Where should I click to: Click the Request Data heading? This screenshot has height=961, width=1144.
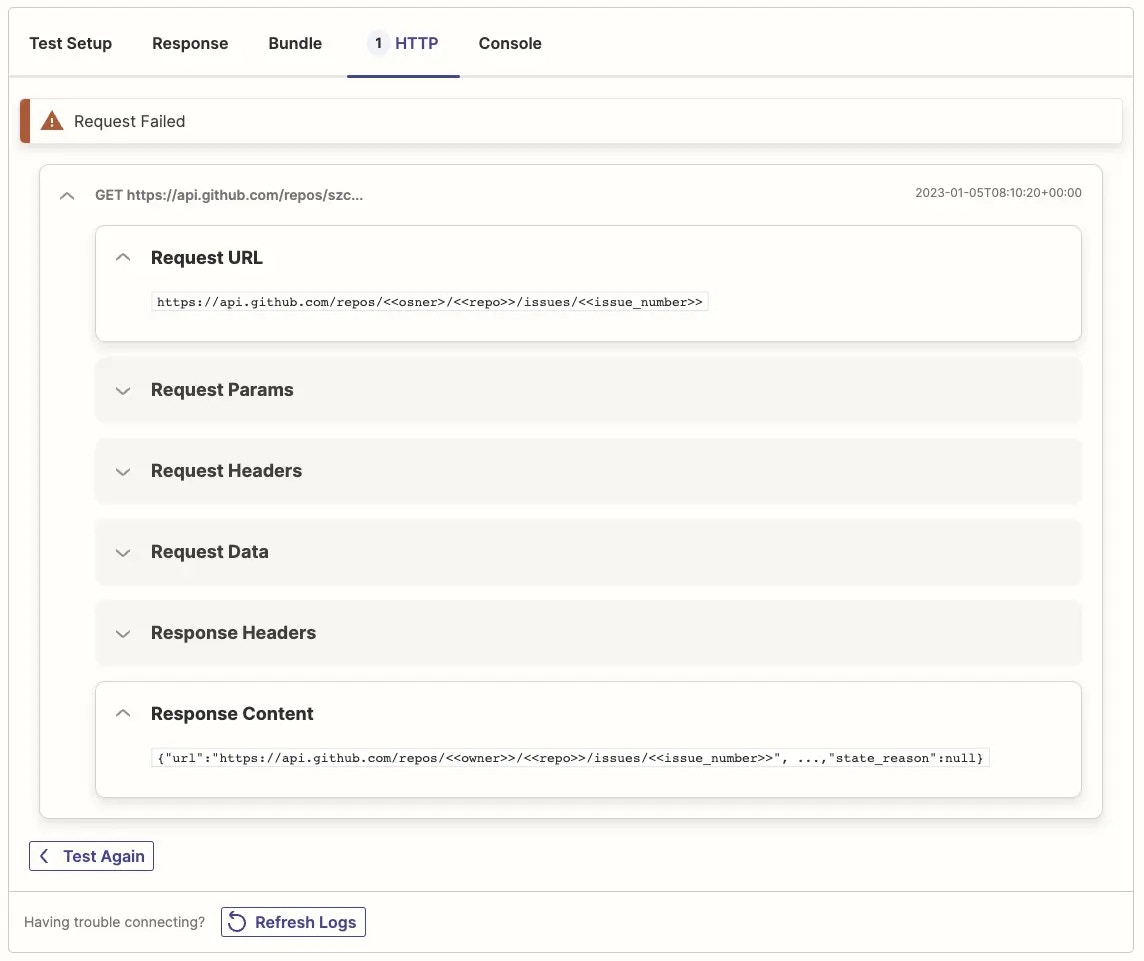(x=209, y=552)
